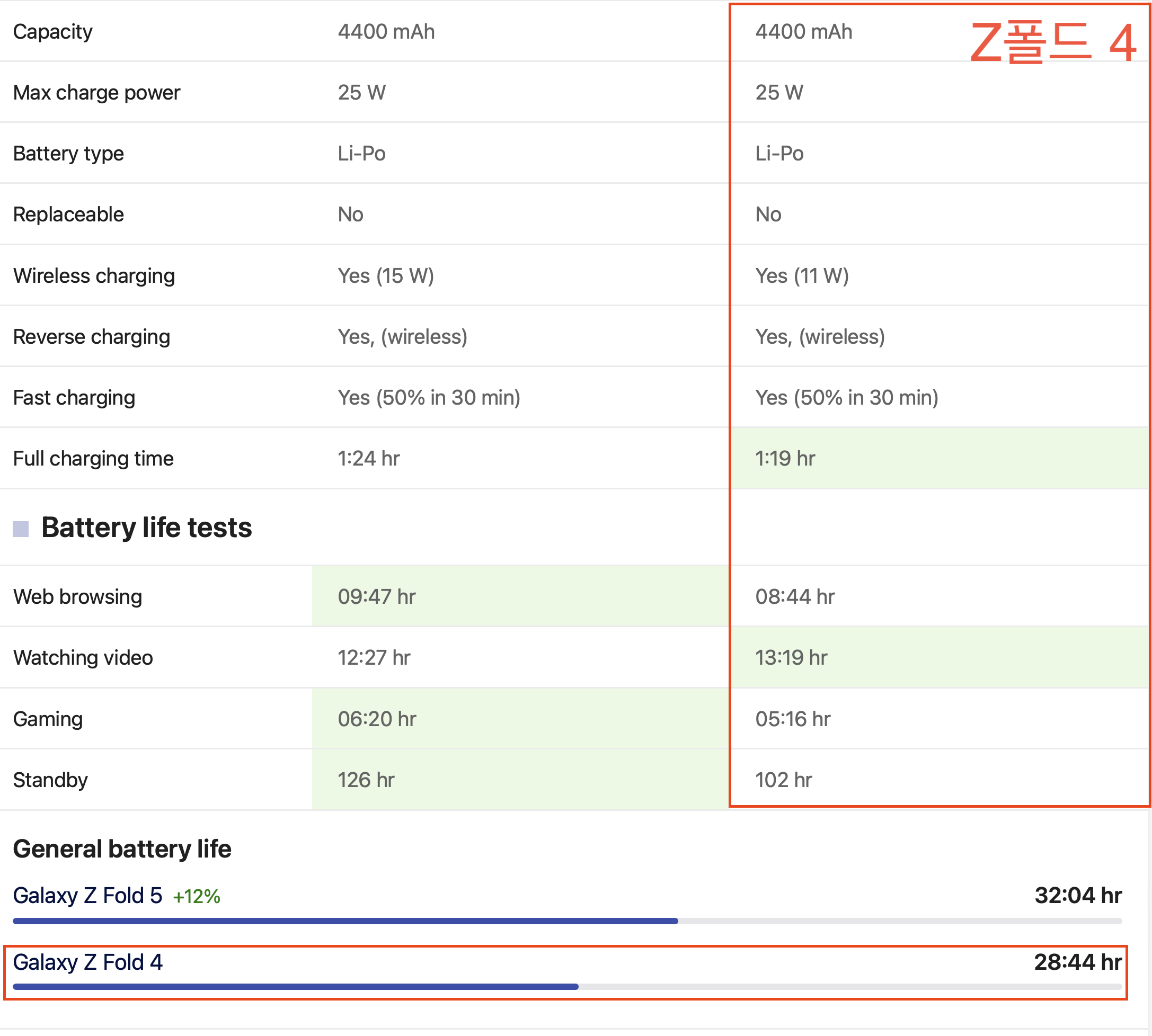1152x1036 pixels.
Task: Select the 1:19 hr charging time value
Action: pyautogui.click(x=785, y=459)
